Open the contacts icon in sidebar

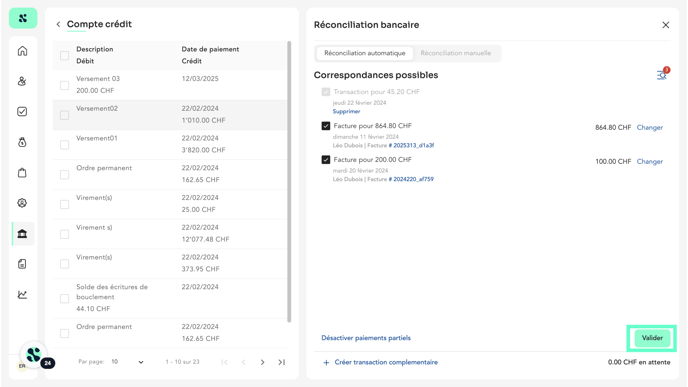pyautogui.click(x=22, y=81)
